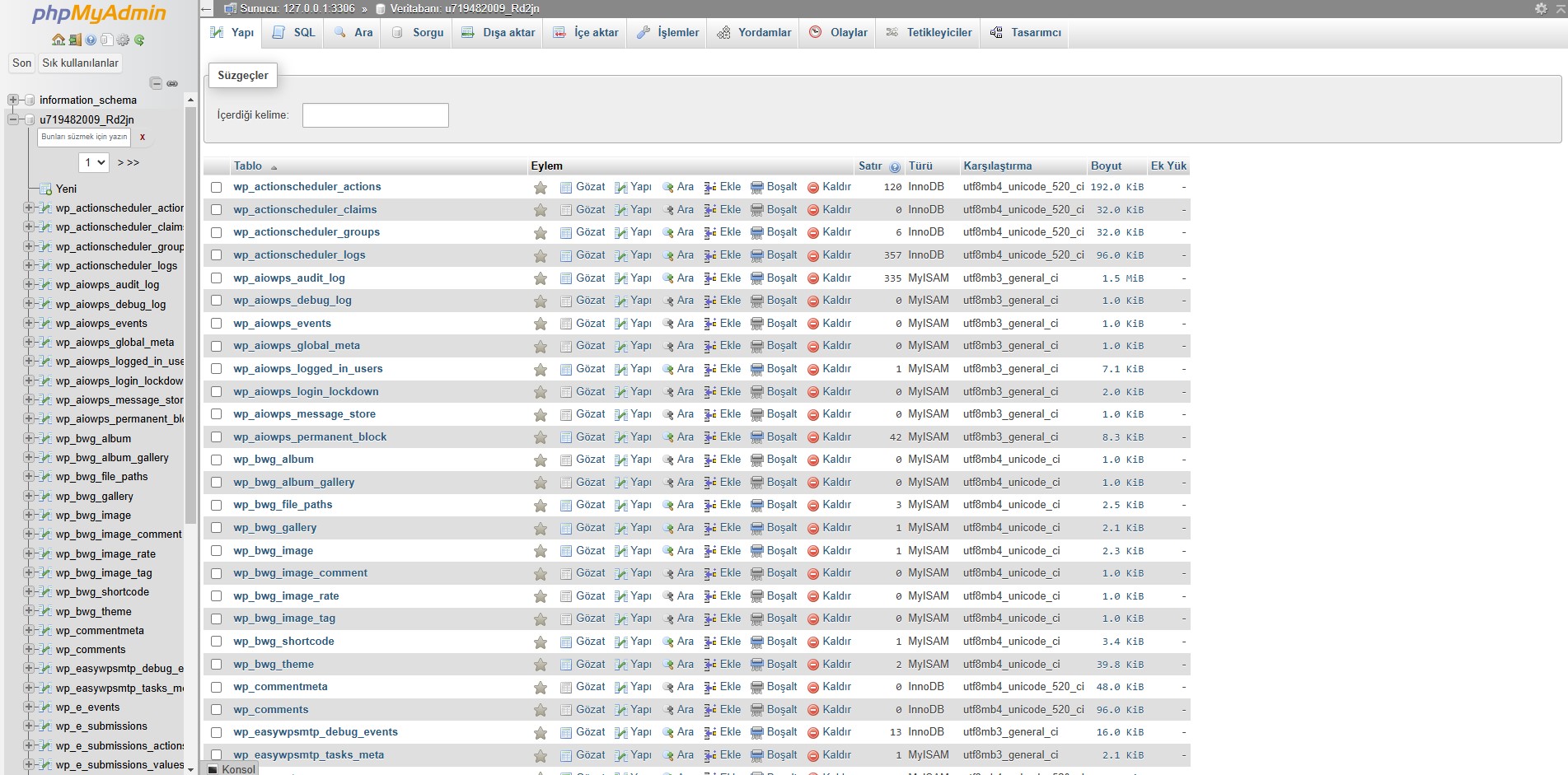The height and width of the screenshot is (775, 1568).
Task: Open navigation panel settings gear icon
Action: coord(123,40)
